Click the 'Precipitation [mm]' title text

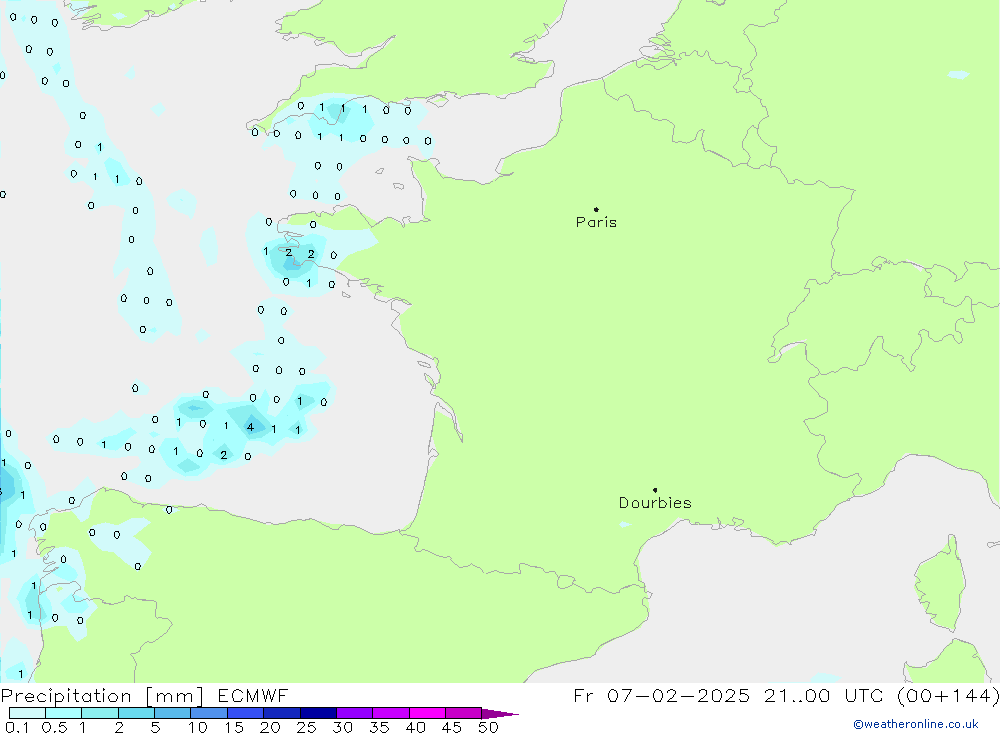click(102, 695)
